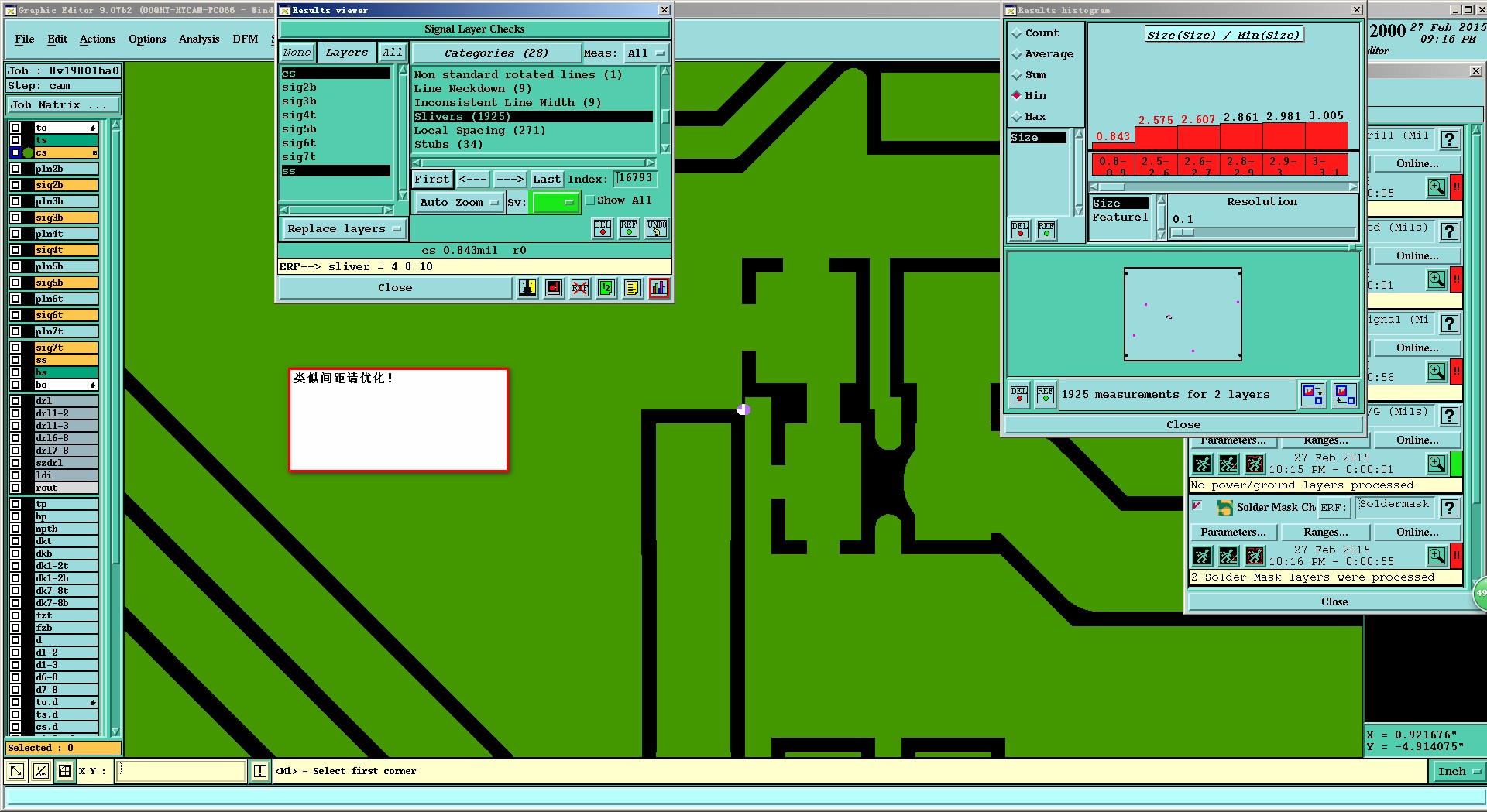1487x812 pixels.
Task: Open the Options menu
Action: [147, 39]
